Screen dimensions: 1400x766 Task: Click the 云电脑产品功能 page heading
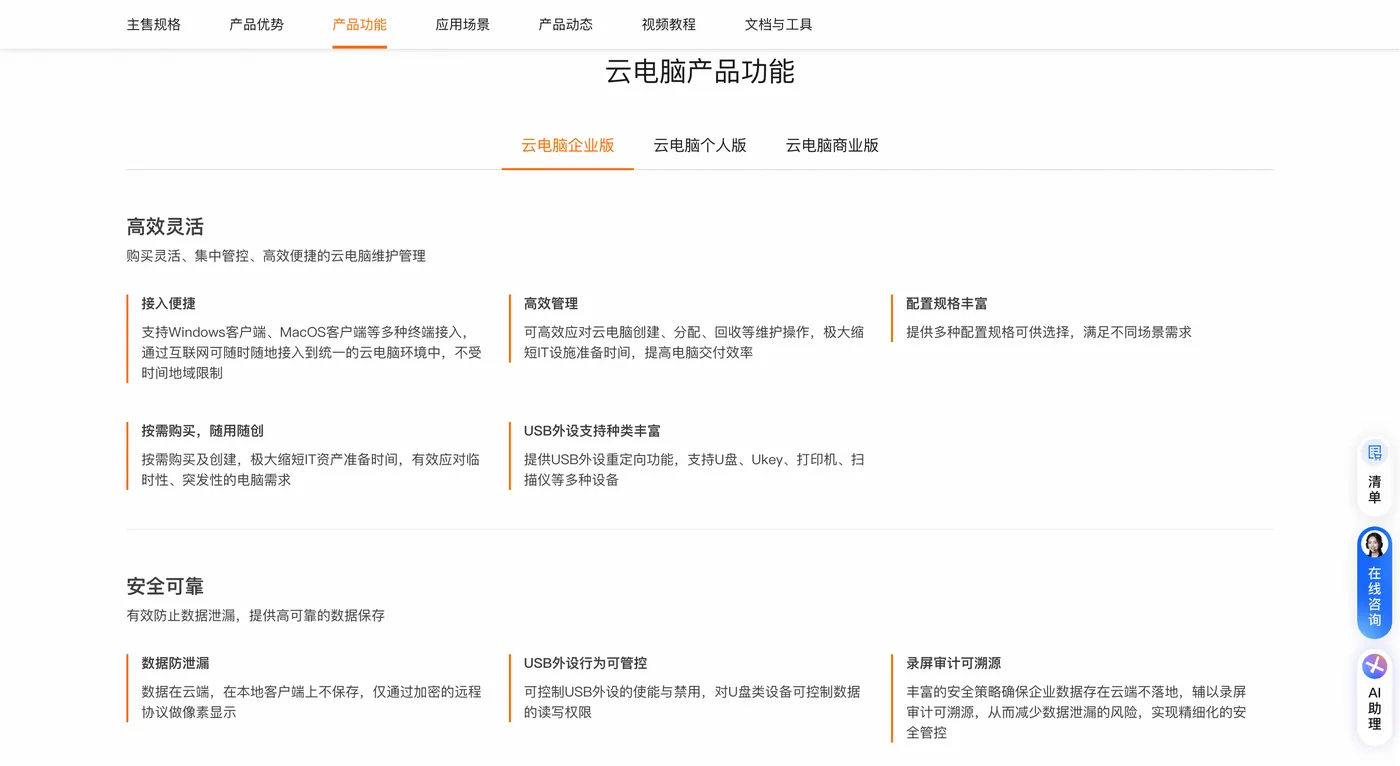coord(700,71)
